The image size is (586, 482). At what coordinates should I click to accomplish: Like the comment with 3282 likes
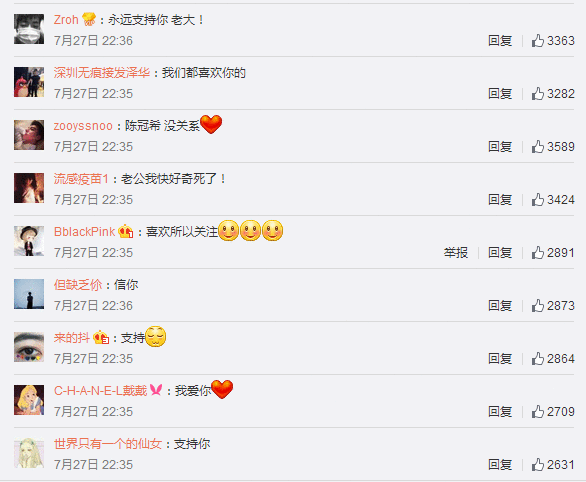[x=537, y=93]
